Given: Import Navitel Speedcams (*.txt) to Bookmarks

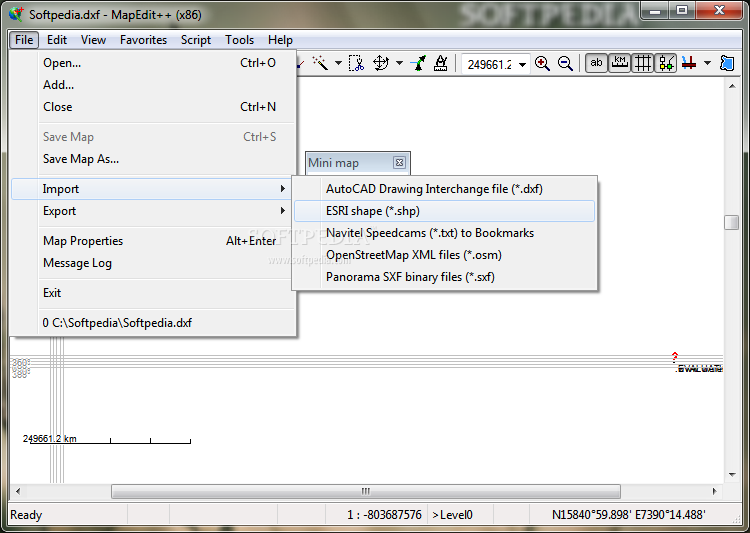Looking at the screenshot, I should coord(444,233).
